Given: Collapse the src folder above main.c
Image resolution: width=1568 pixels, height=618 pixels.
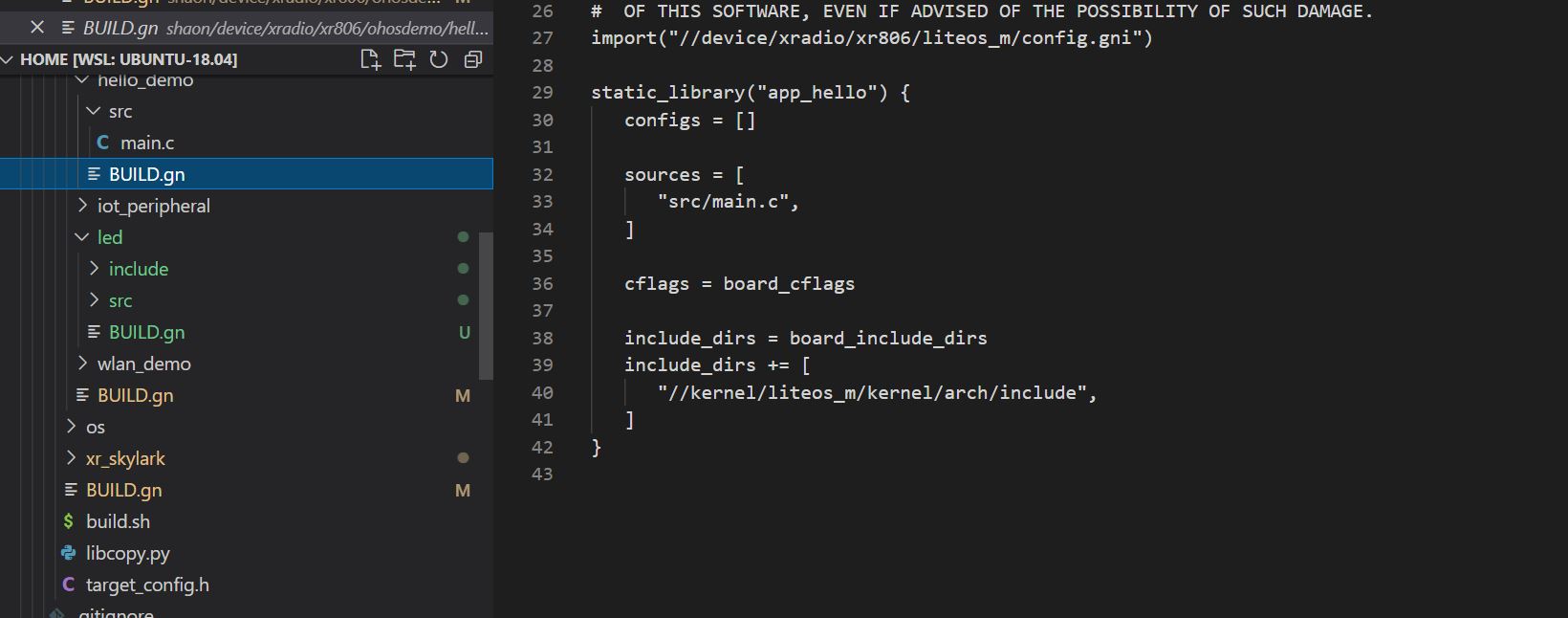Looking at the screenshot, I should click(94, 111).
